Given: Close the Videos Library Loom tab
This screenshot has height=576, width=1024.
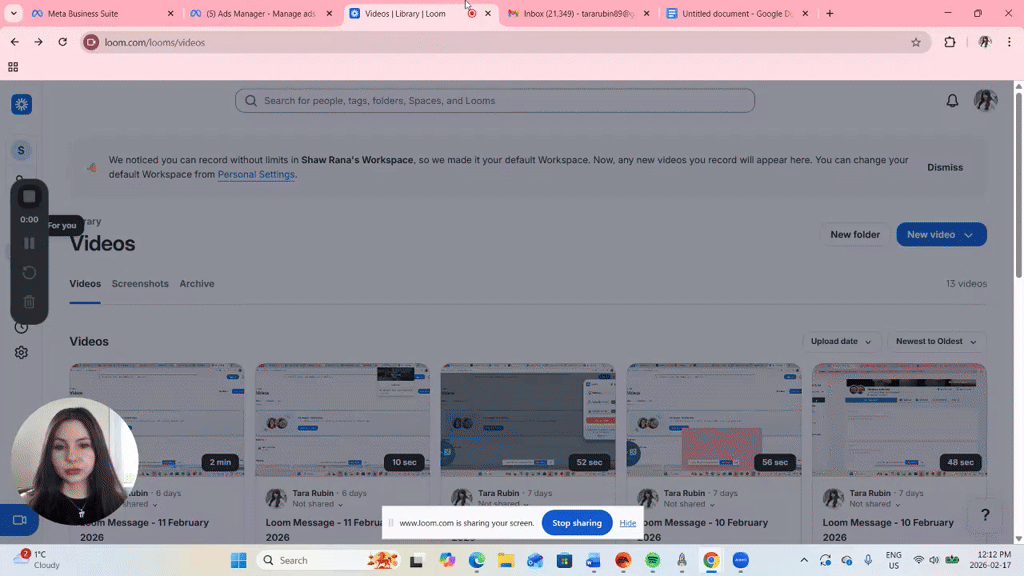Looking at the screenshot, I should [x=488, y=13].
